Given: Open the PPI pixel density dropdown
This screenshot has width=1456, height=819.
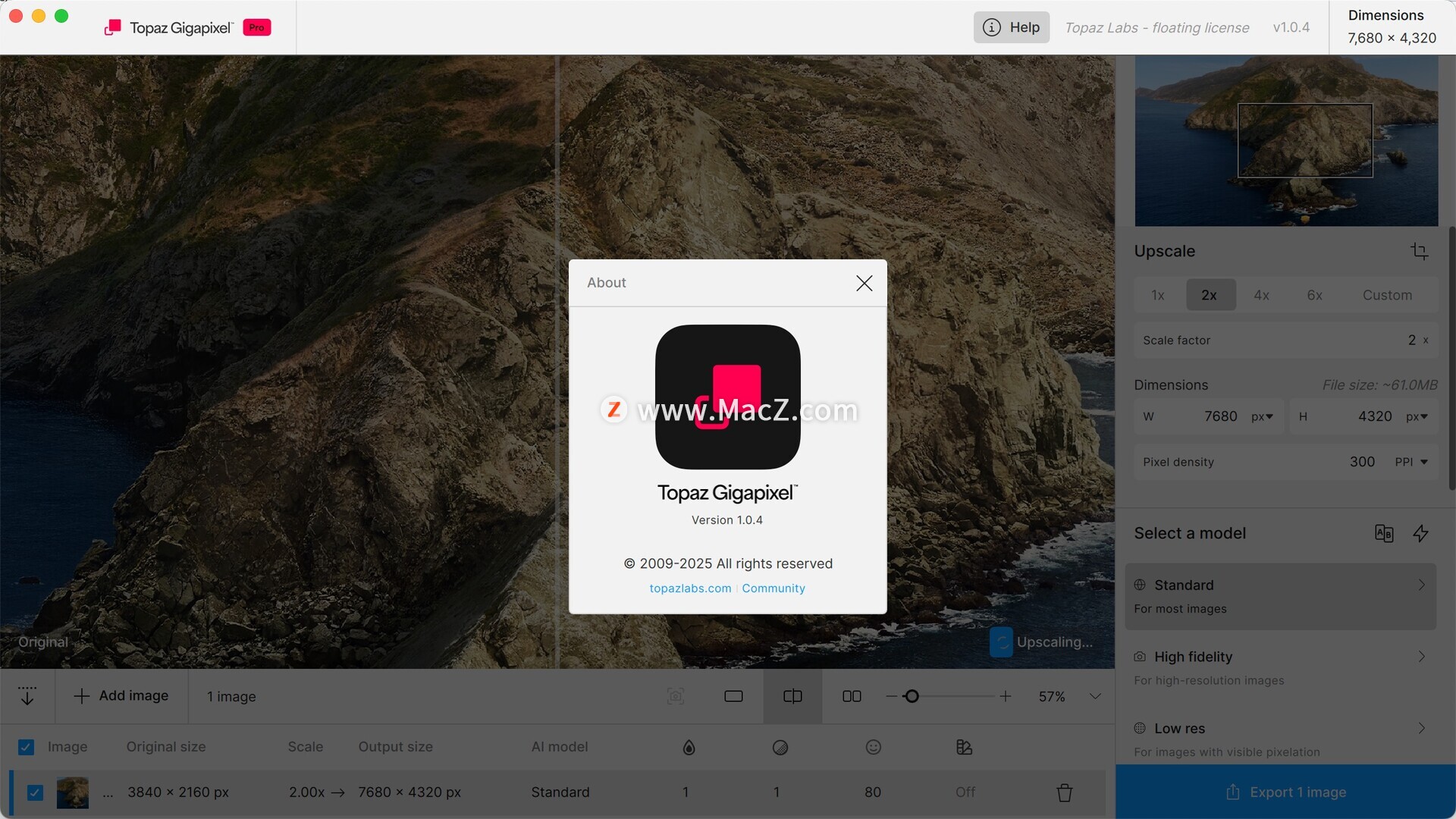Looking at the screenshot, I should pyautogui.click(x=1411, y=462).
